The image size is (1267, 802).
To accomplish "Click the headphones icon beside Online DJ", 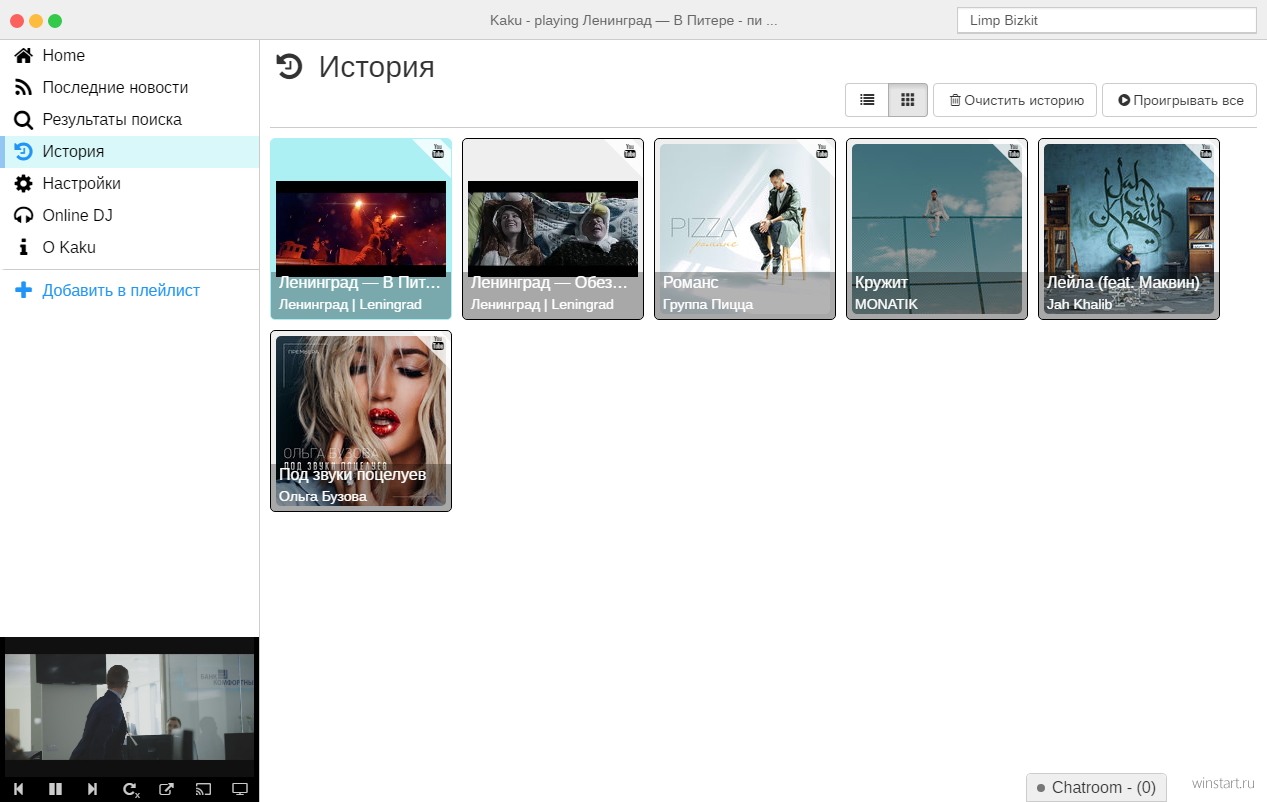I will (x=23, y=216).
